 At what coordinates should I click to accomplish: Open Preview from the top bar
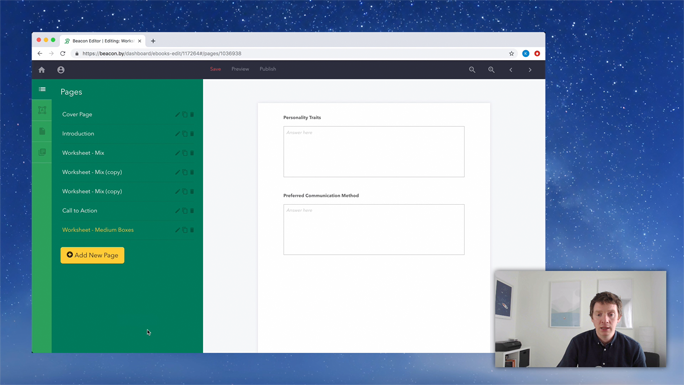(x=240, y=69)
